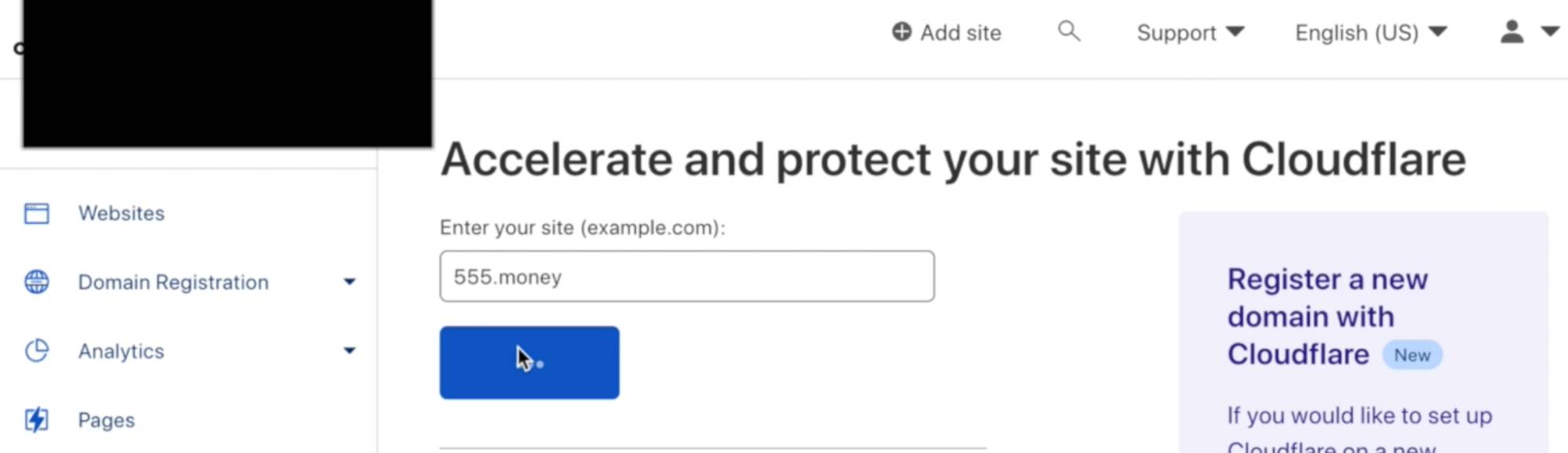This screenshot has width=1568, height=453.
Task: Click the pie chart Analytics icon
Action: pos(36,351)
